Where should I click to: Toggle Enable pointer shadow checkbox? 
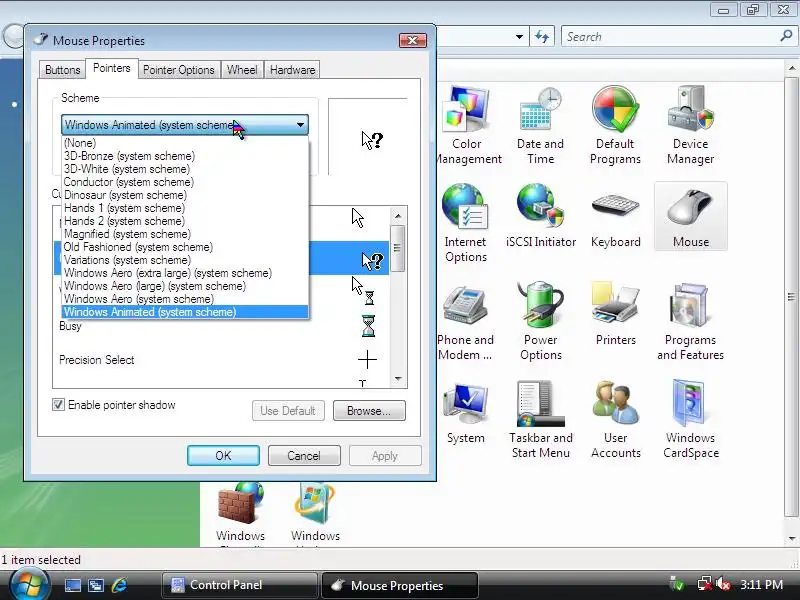tap(58, 405)
